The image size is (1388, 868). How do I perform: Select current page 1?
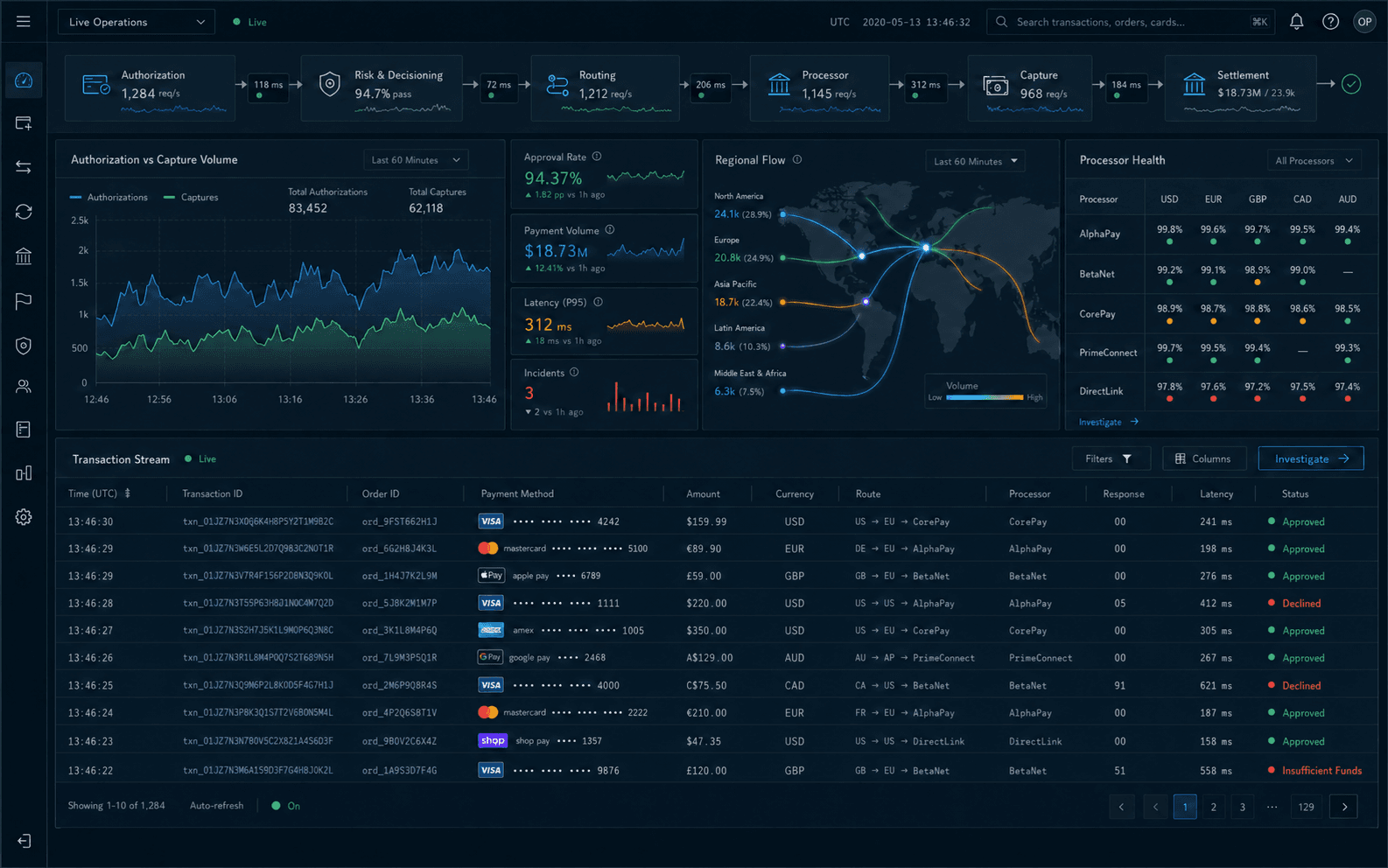click(1185, 807)
